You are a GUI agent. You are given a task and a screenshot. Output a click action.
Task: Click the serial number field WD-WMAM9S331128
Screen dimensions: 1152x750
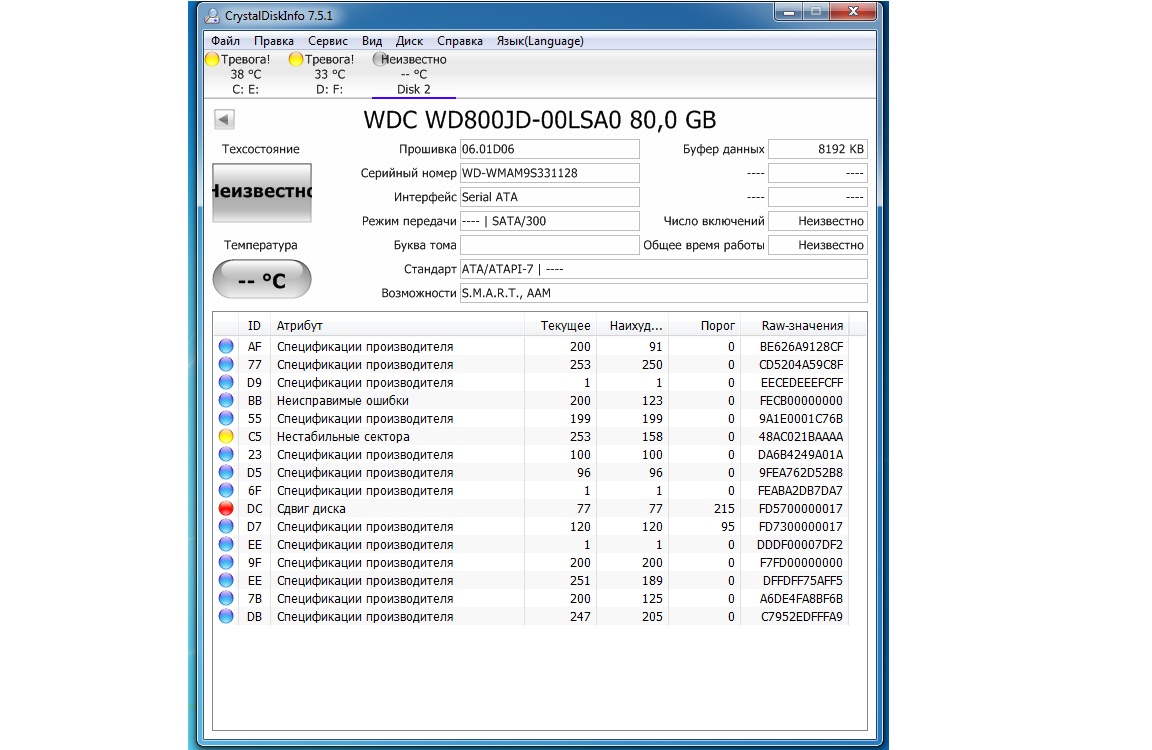[550, 173]
